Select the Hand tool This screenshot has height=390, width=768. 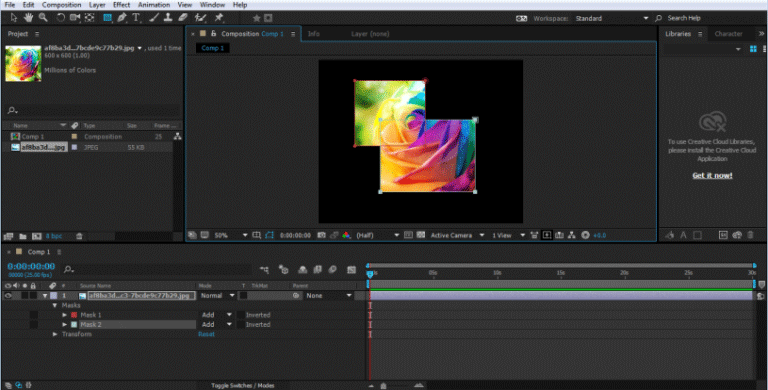28,18
